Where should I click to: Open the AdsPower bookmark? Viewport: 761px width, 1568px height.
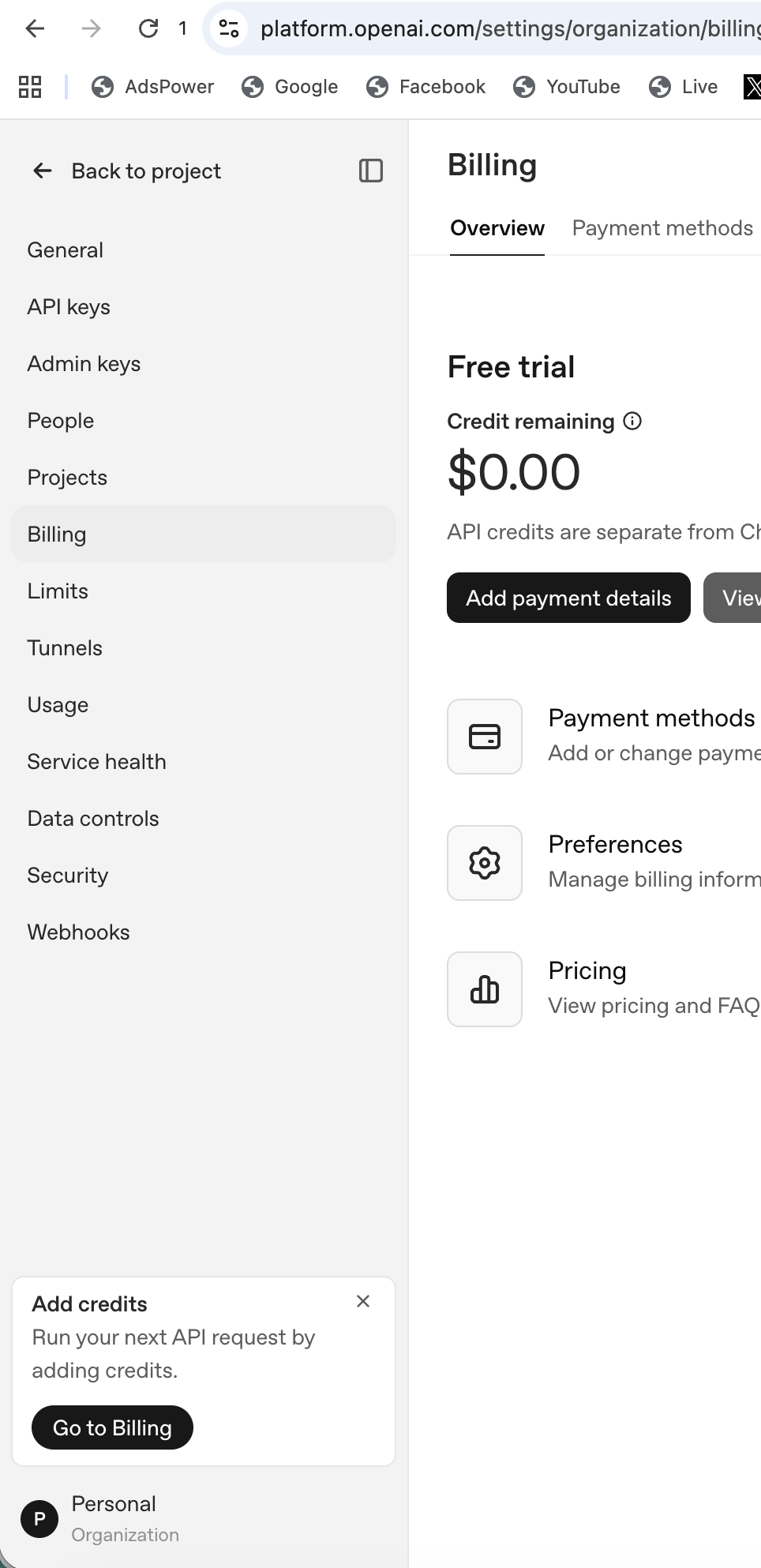tap(152, 87)
